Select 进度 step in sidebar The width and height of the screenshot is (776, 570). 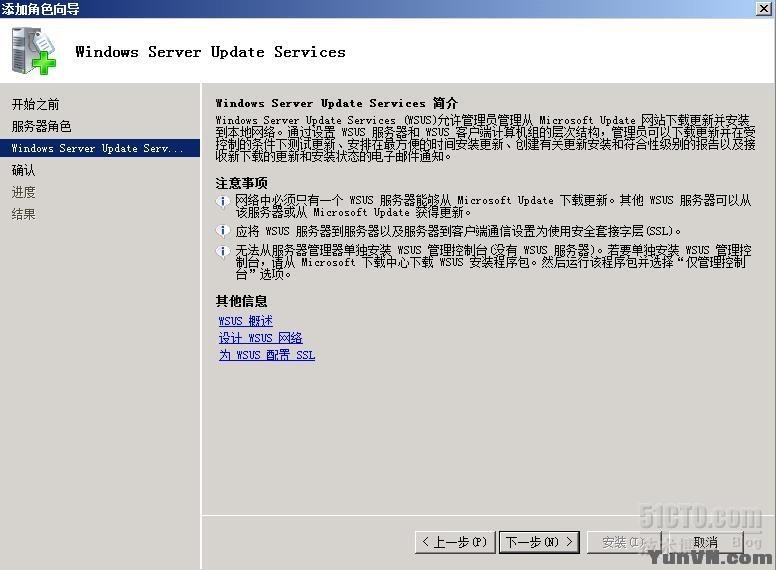(23, 192)
